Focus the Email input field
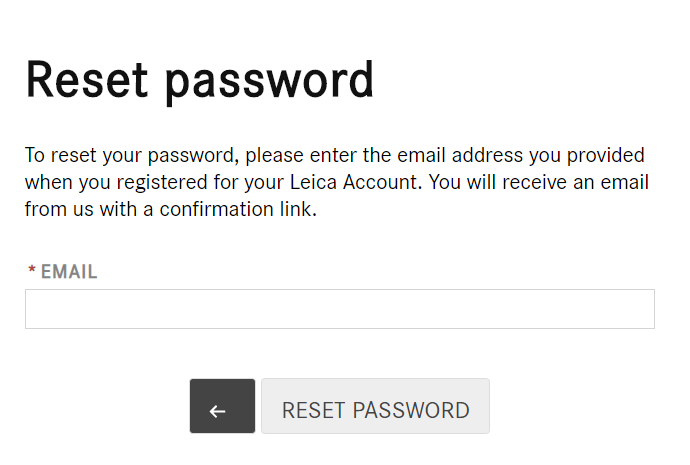Viewport: 690px width, 465px height. tap(339, 309)
